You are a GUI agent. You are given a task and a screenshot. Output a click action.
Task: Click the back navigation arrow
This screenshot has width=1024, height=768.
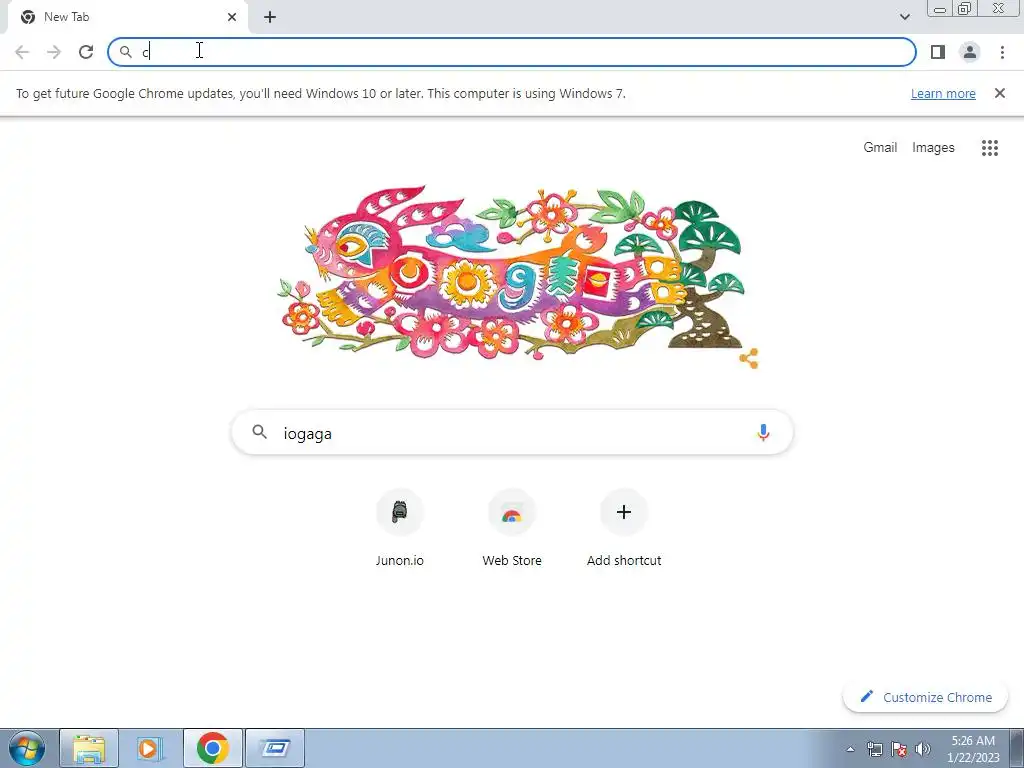(22, 52)
